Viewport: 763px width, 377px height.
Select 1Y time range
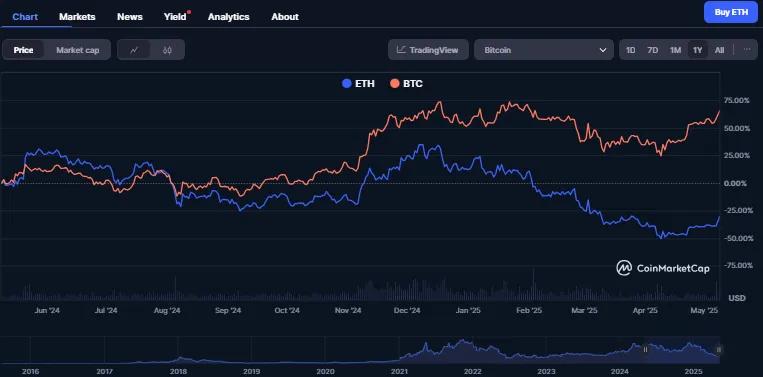[698, 50]
